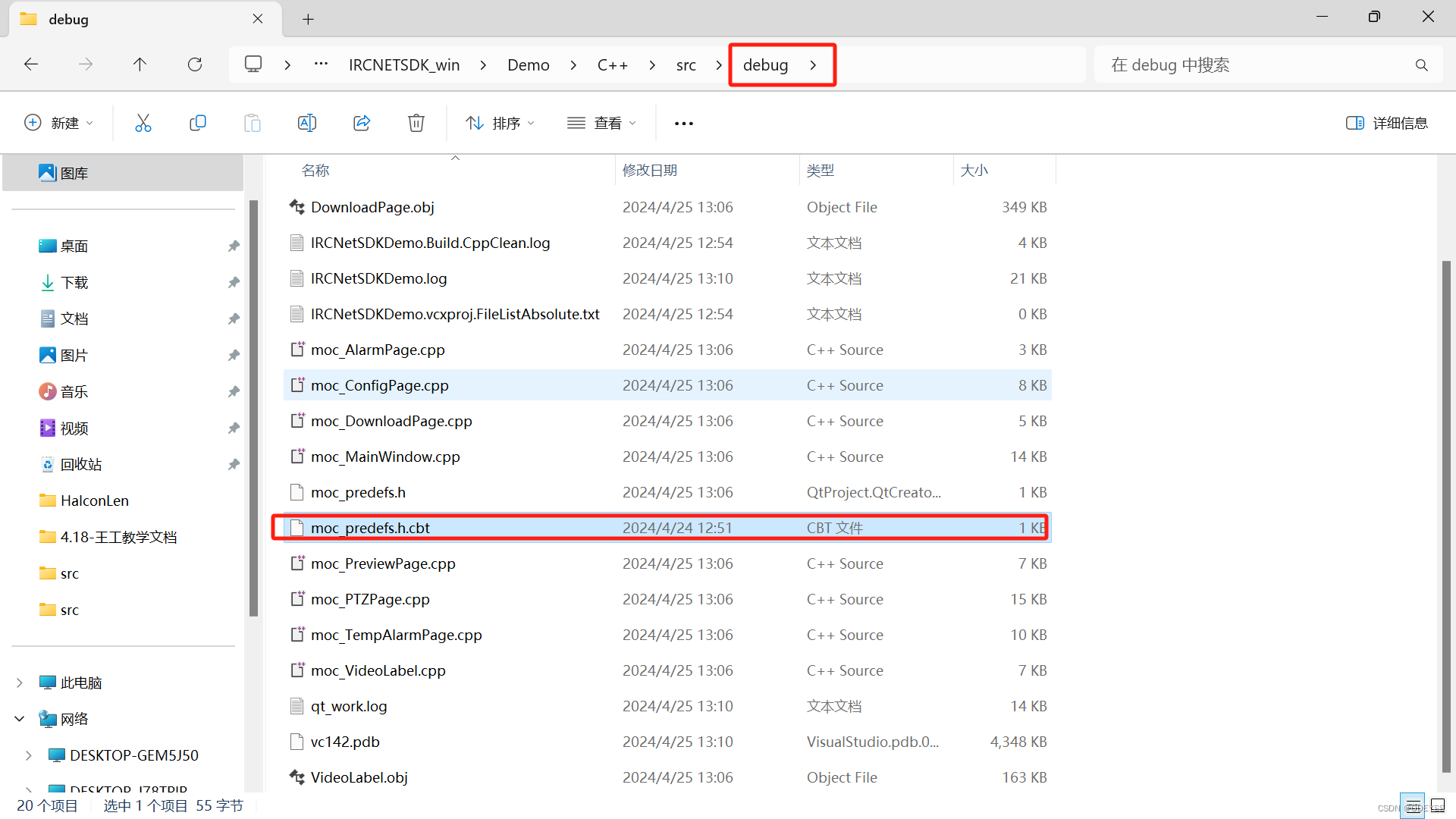The width and height of the screenshot is (1456, 819).
Task: Sort by Name column header
Action: tap(455, 171)
